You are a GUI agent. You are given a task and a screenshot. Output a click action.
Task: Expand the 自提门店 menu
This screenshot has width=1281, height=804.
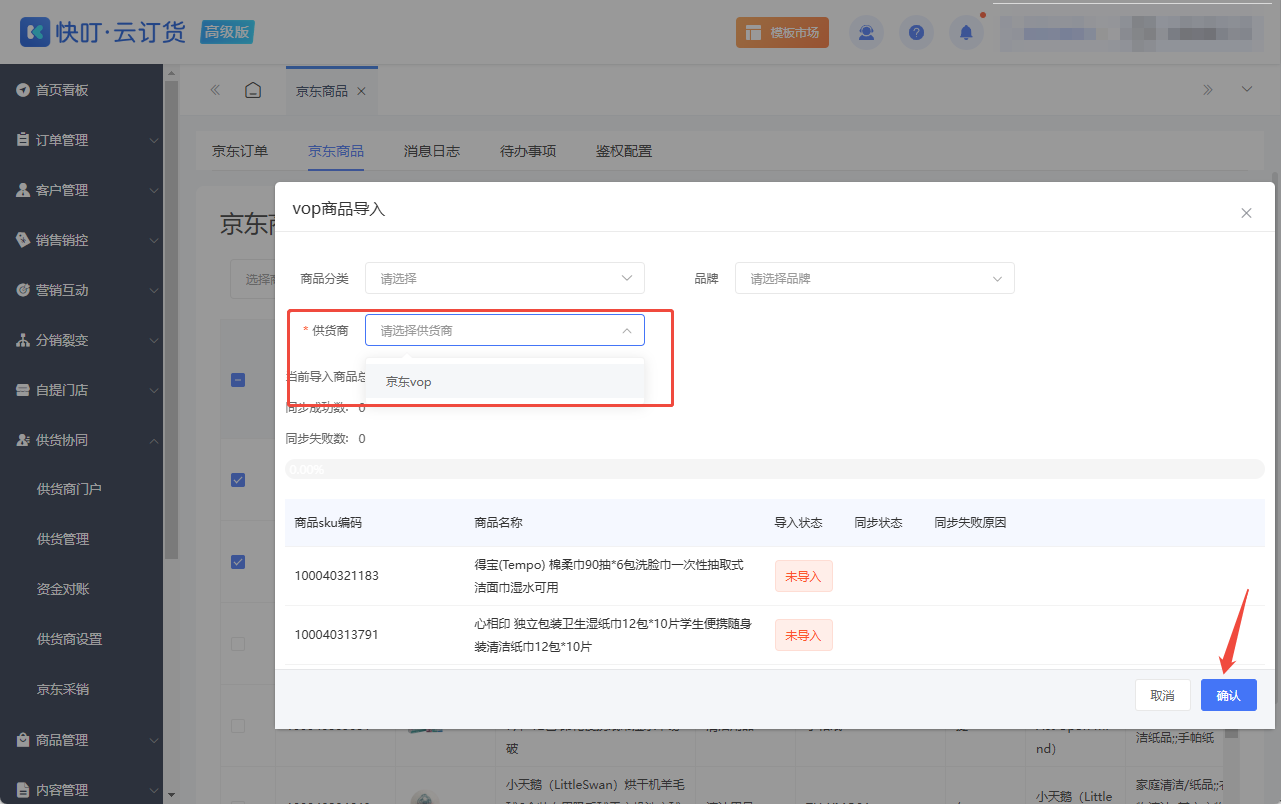pos(154,391)
